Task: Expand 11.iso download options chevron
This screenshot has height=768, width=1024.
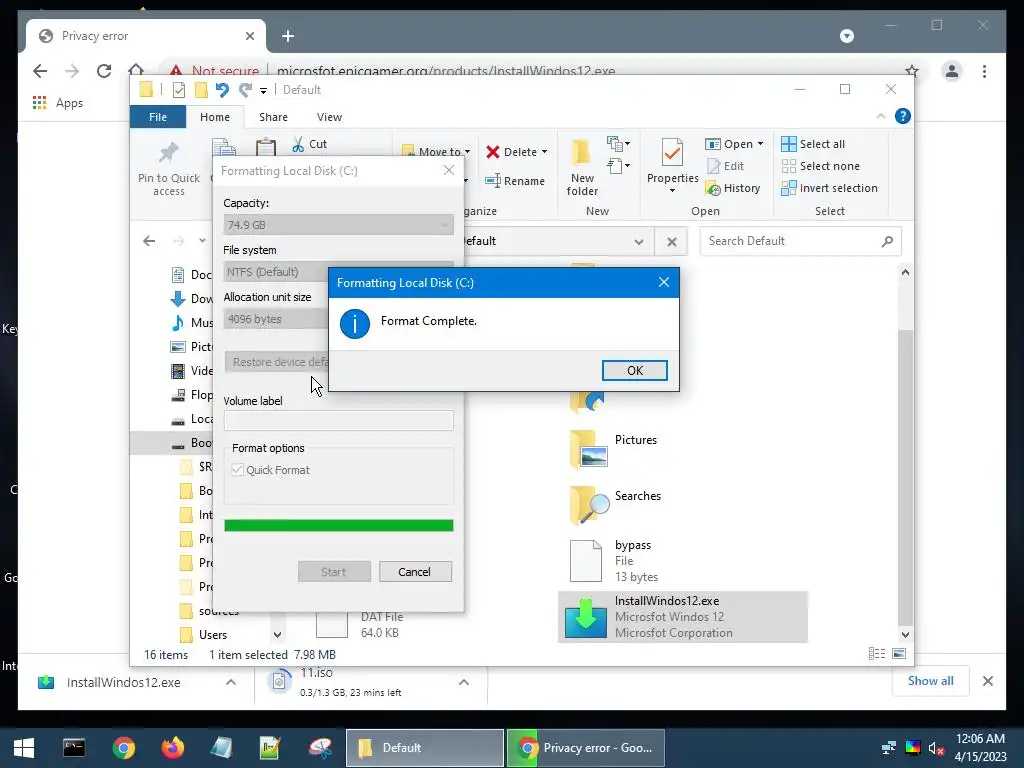Action: click(x=464, y=682)
